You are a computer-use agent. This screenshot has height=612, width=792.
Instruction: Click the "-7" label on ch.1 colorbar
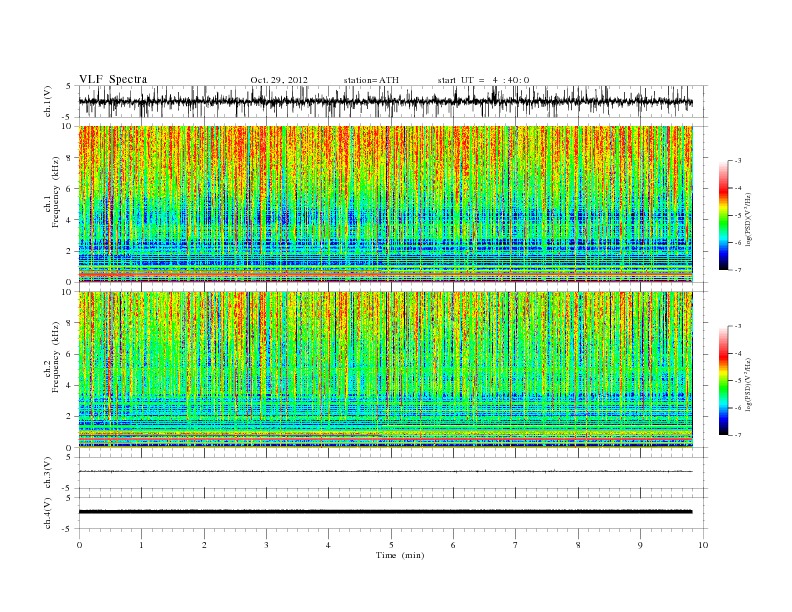[737, 270]
